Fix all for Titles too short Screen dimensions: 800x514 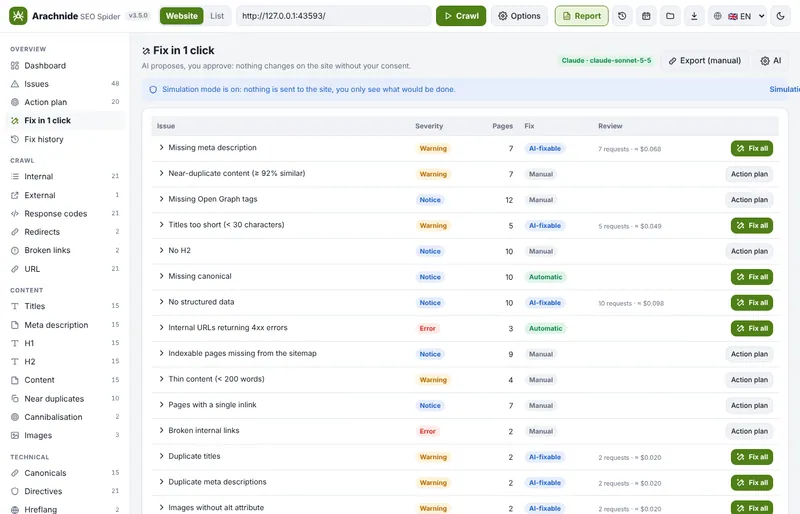pyautogui.click(x=752, y=226)
